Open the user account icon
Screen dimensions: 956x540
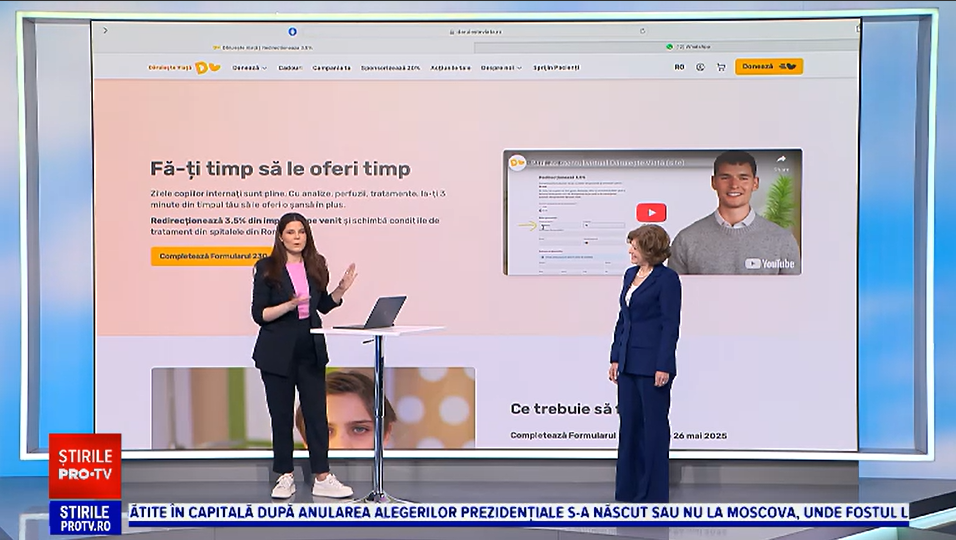[700, 67]
